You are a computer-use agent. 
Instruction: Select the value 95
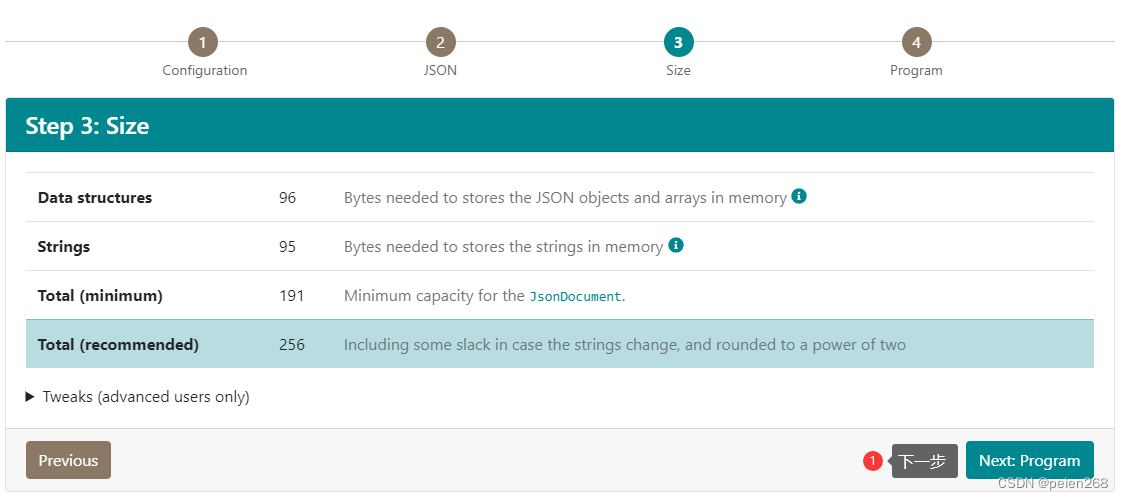coord(287,247)
